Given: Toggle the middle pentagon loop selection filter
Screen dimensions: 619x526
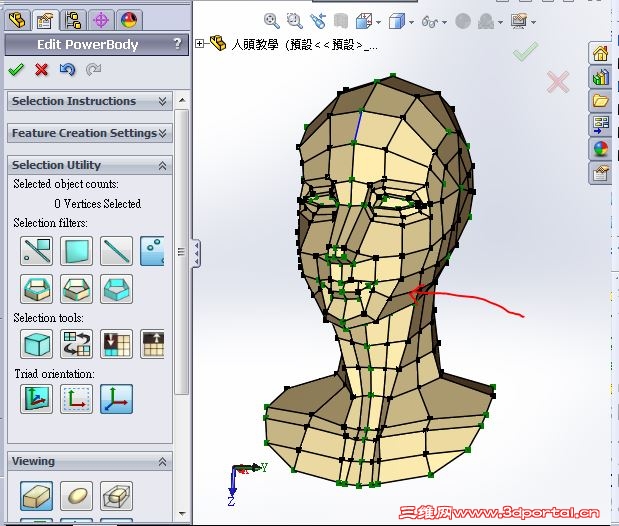Looking at the screenshot, I should point(77,289).
